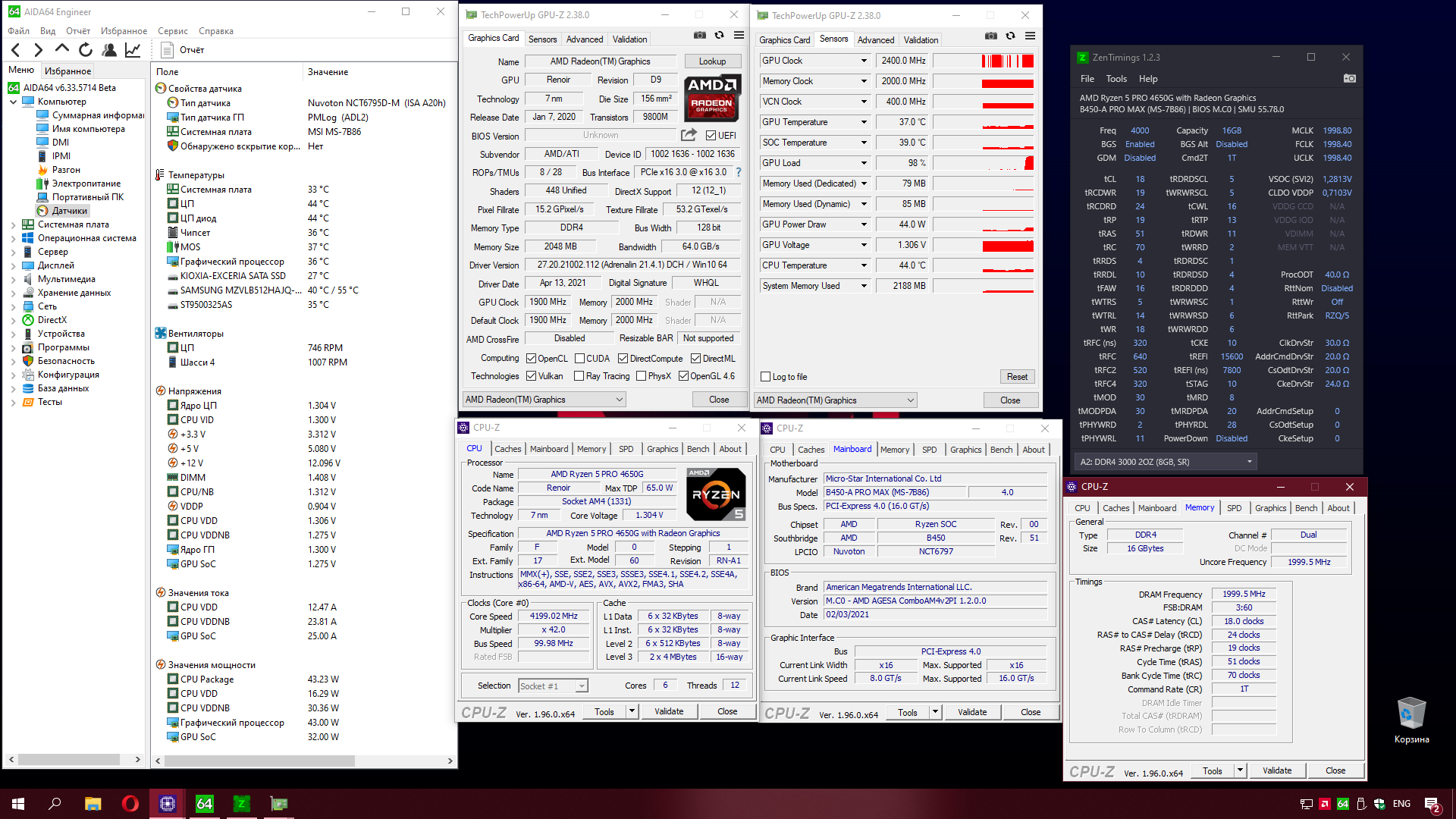Click the AIDA64 refresh toolbar icon
The width and height of the screenshot is (1456, 819).
86,50
